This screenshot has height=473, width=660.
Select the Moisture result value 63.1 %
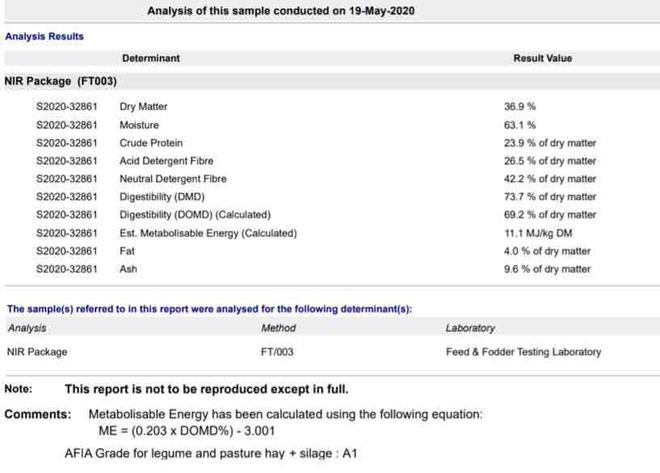point(519,125)
